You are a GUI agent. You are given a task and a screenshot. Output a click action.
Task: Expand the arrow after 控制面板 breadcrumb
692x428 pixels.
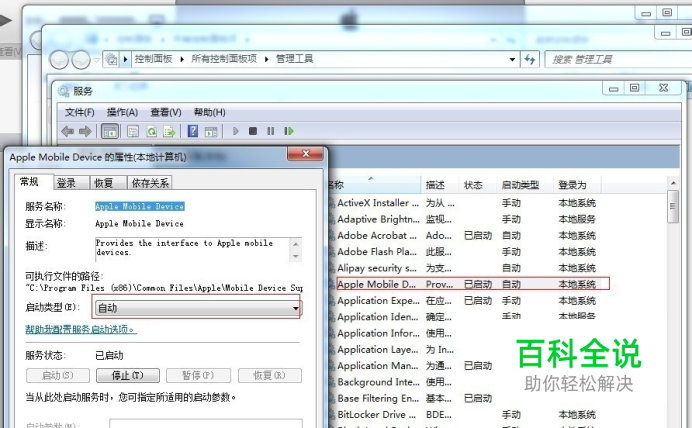182,59
